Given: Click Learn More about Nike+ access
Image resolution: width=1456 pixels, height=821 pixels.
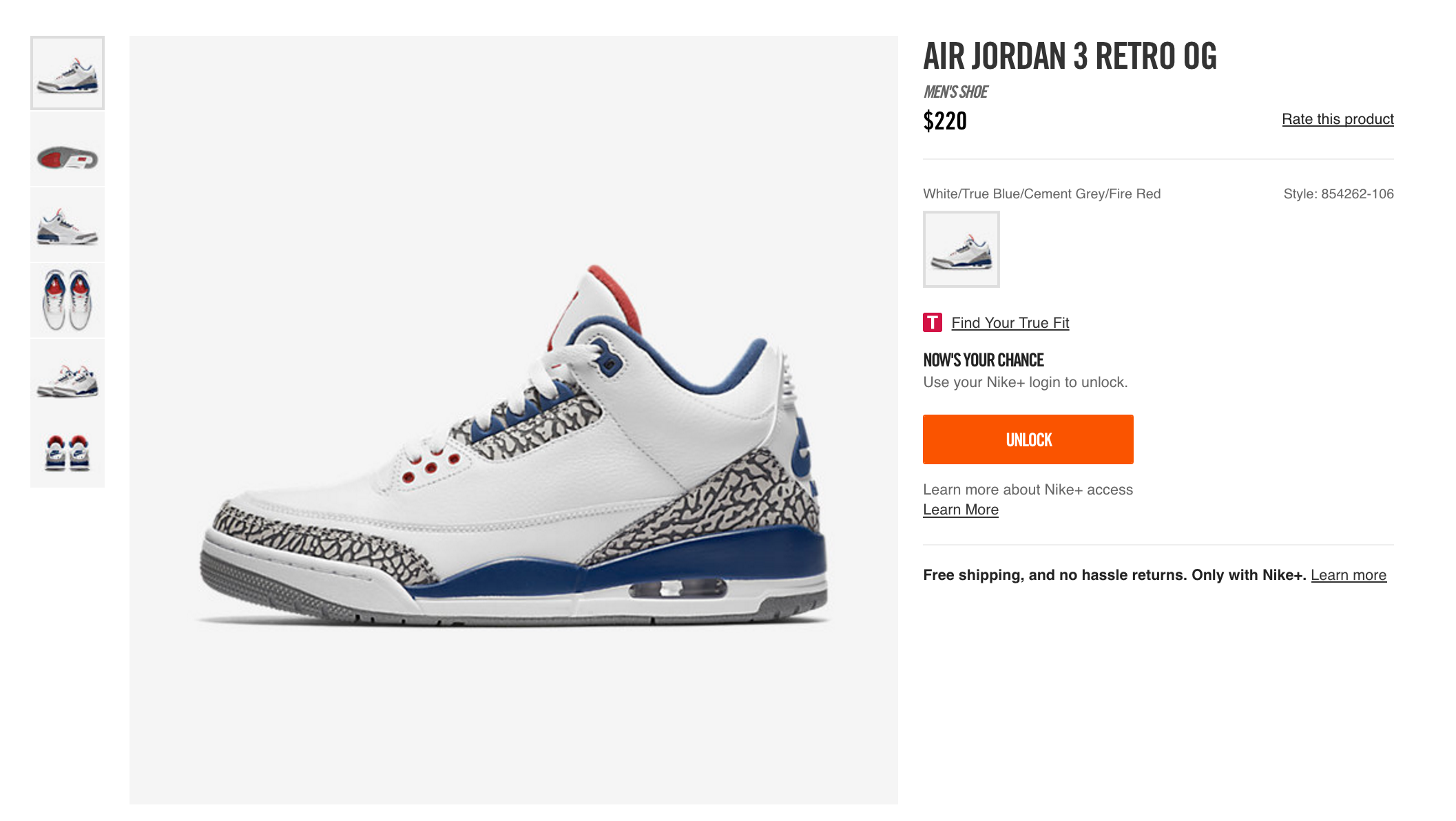Looking at the screenshot, I should pos(961,510).
